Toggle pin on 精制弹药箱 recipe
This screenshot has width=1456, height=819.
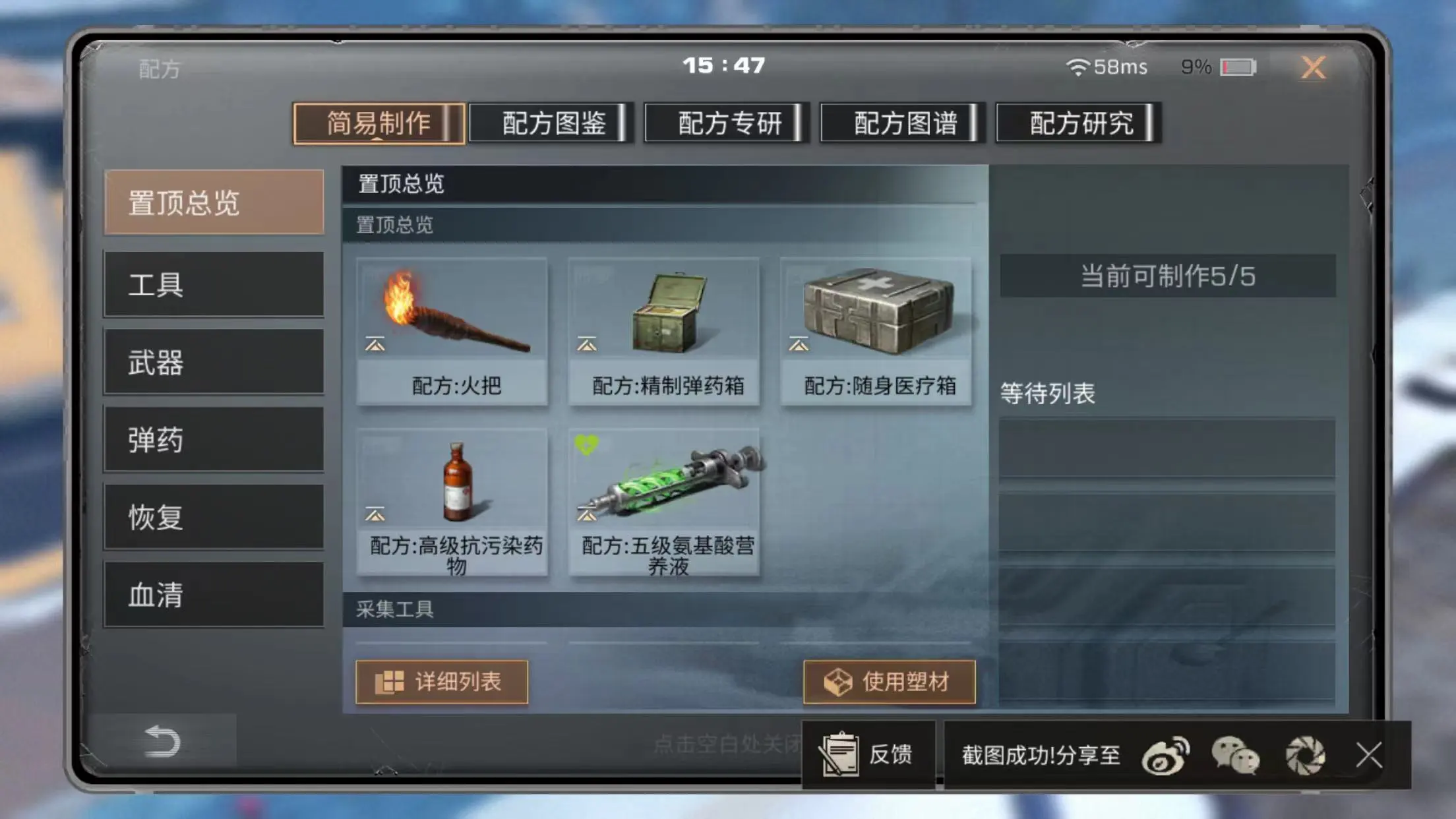587,344
